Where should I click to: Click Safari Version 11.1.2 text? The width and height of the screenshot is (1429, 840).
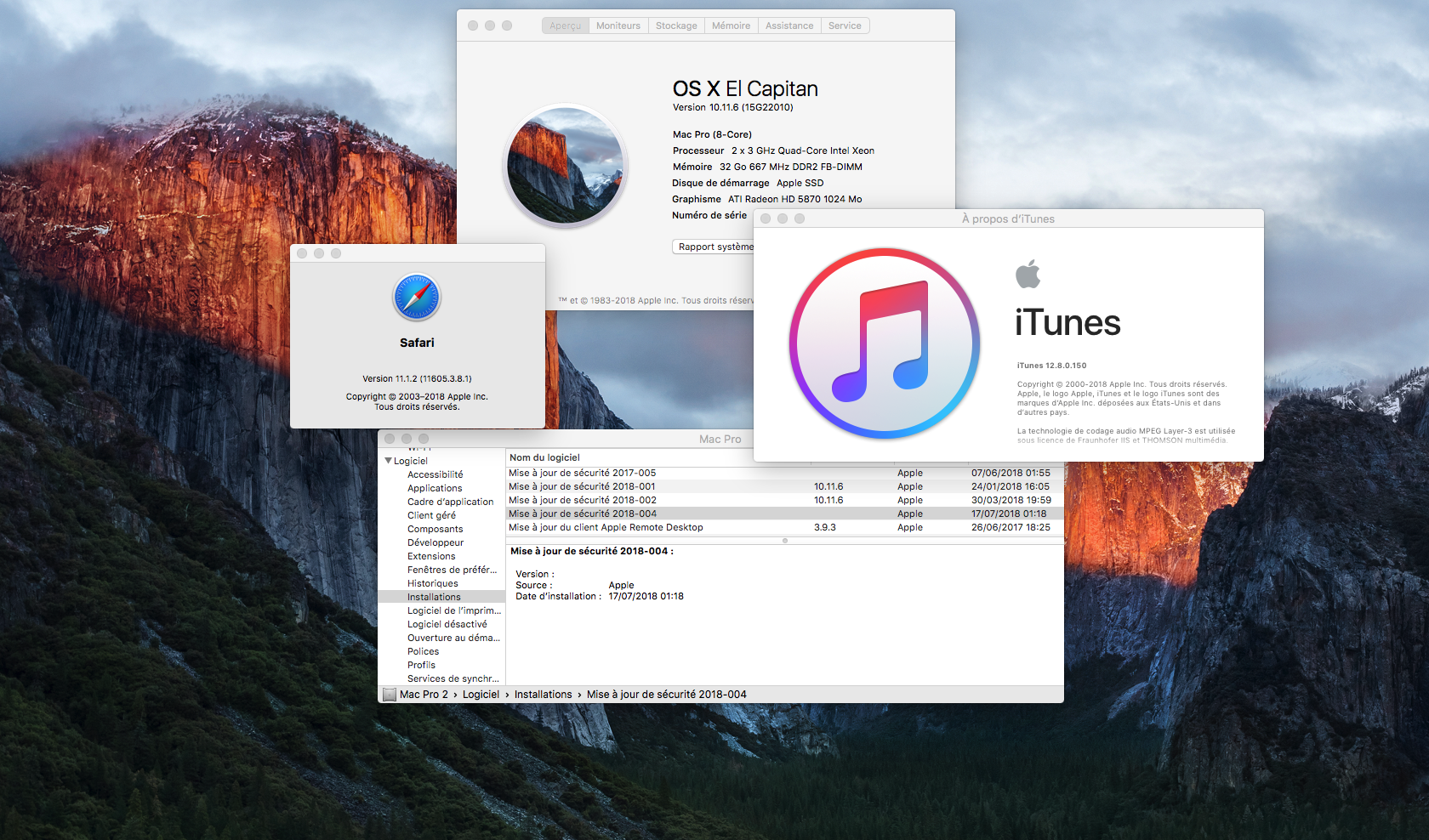(x=417, y=379)
